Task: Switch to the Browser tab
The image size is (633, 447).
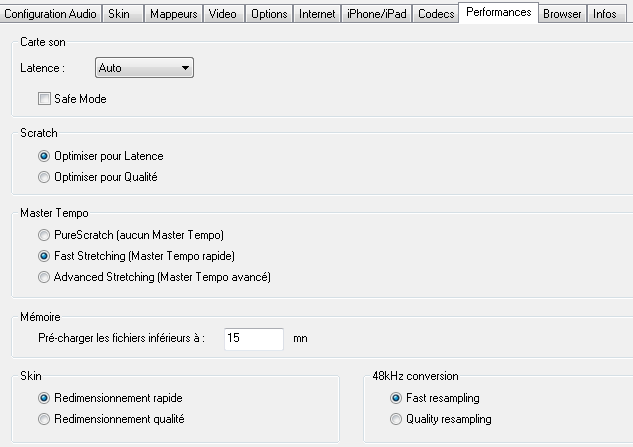Action: 562,14
